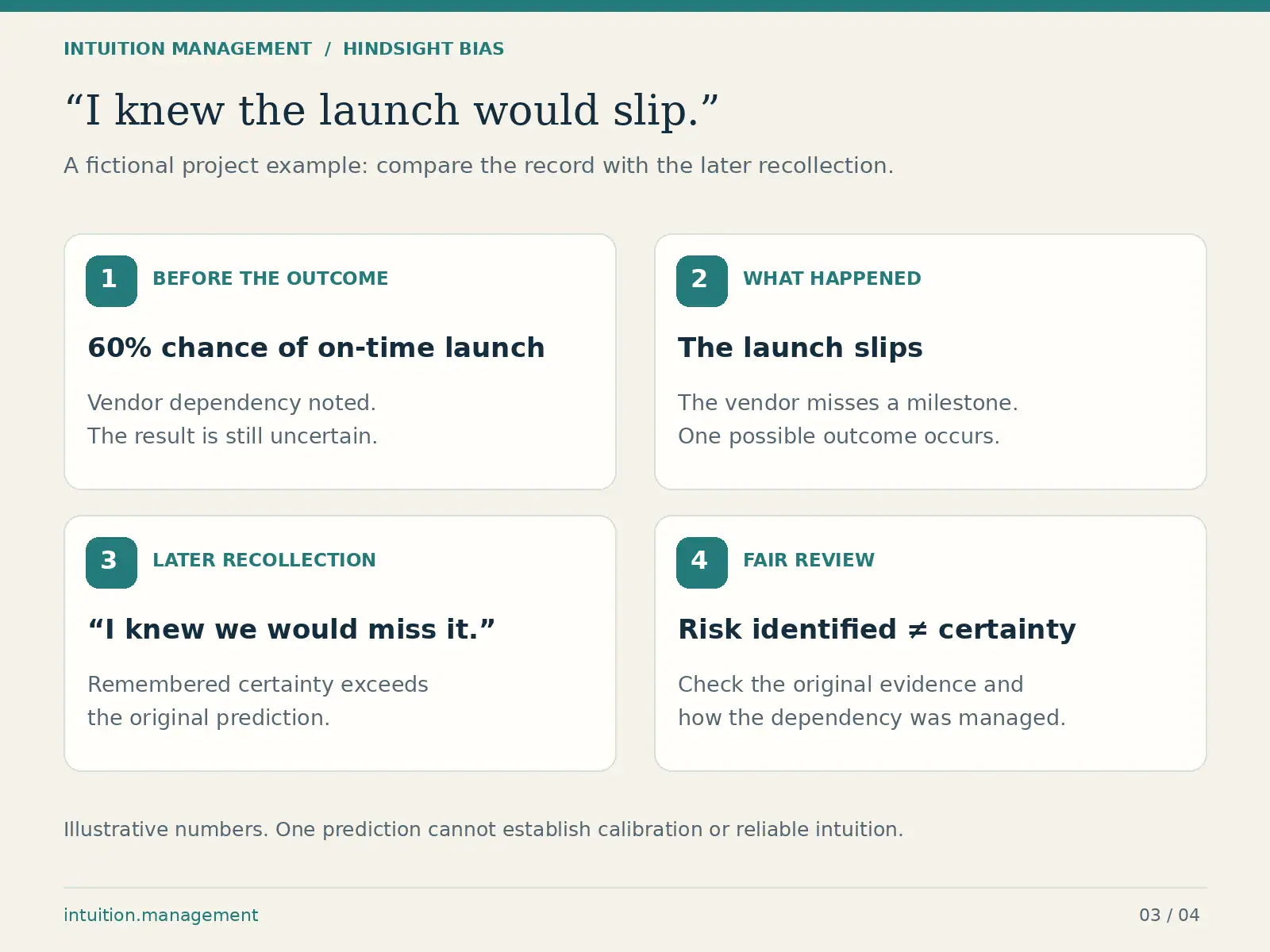Click the text "how the dependency was managed."
Image resolution: width=1270 pixels, height=952 pixels.
click(872, 718)
